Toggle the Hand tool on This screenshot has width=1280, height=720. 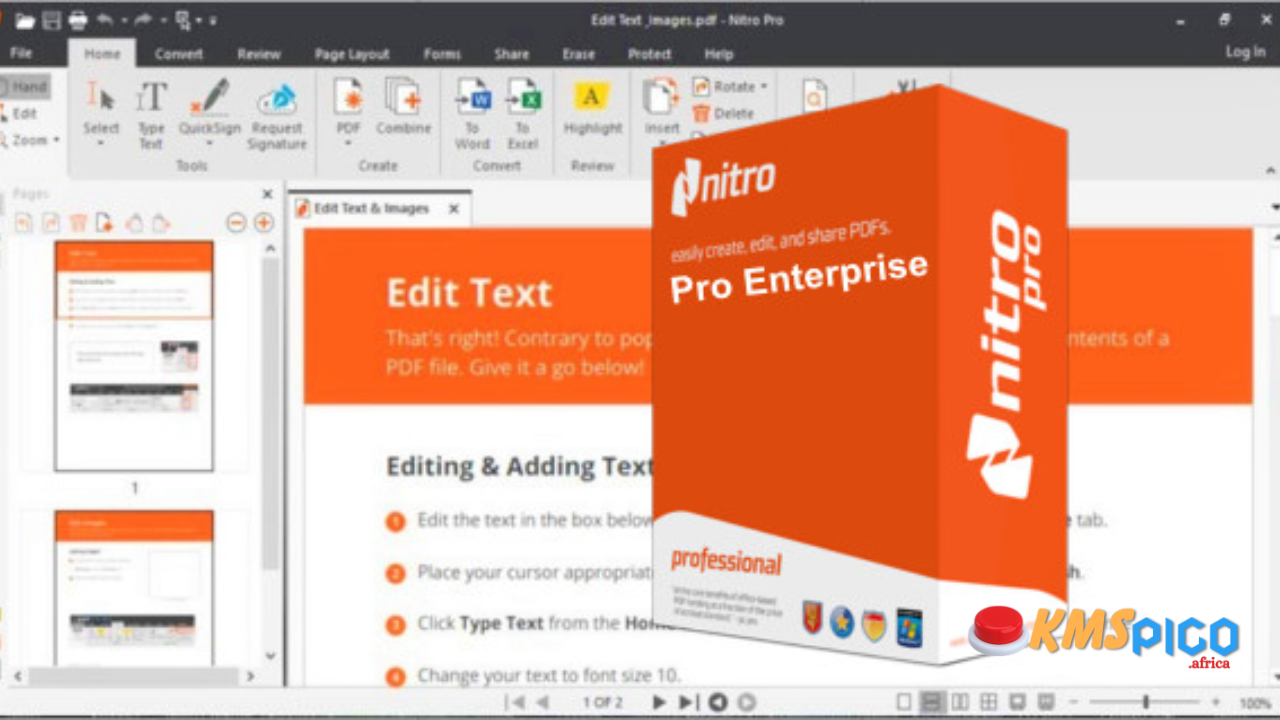[24, 87]
